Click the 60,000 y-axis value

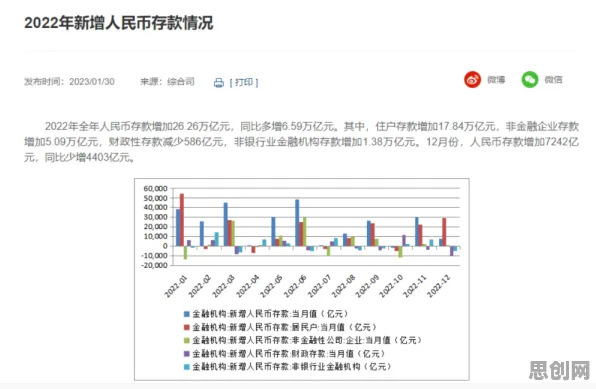(x=155, y=189)
